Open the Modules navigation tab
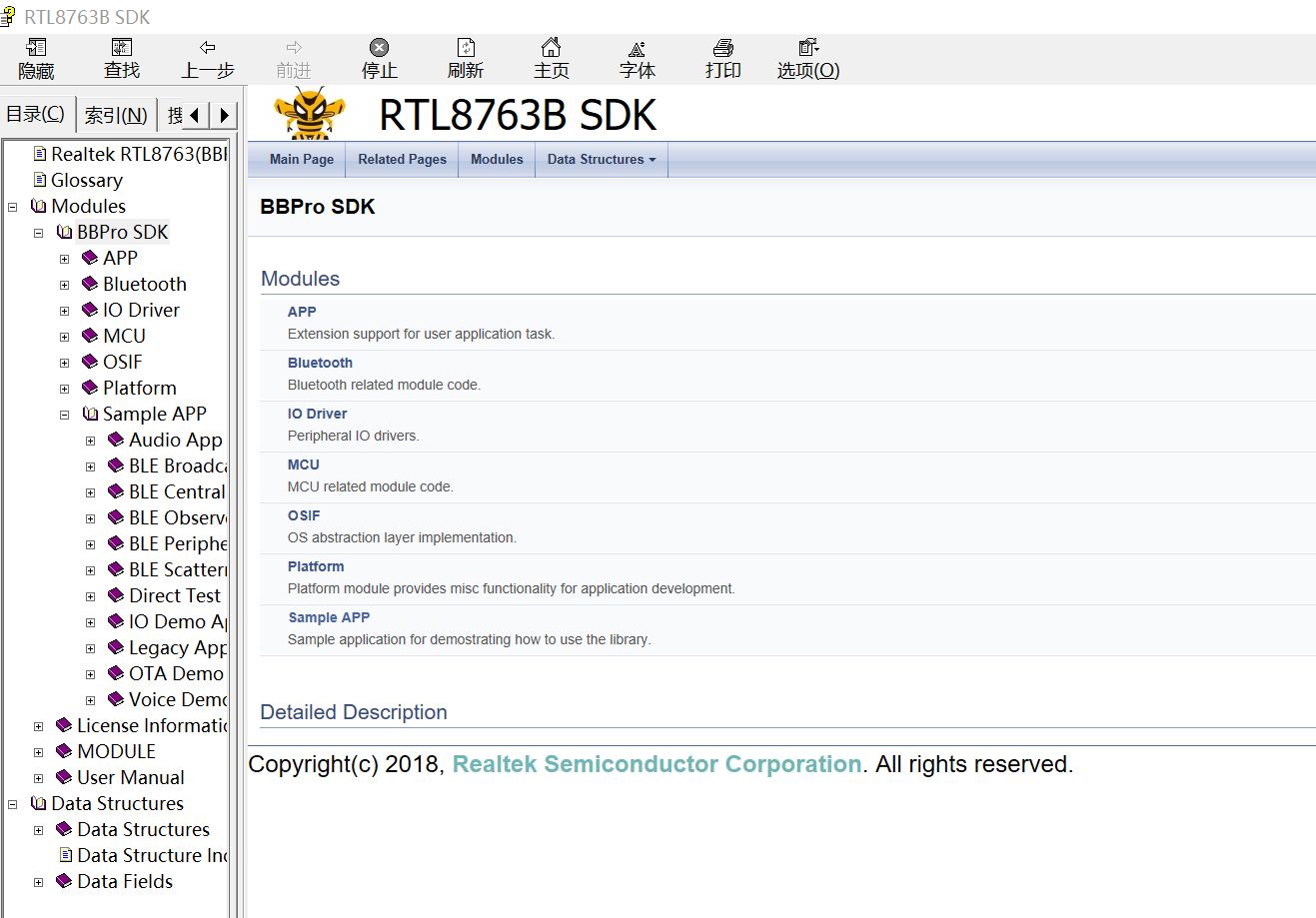 tap(497, 159)
